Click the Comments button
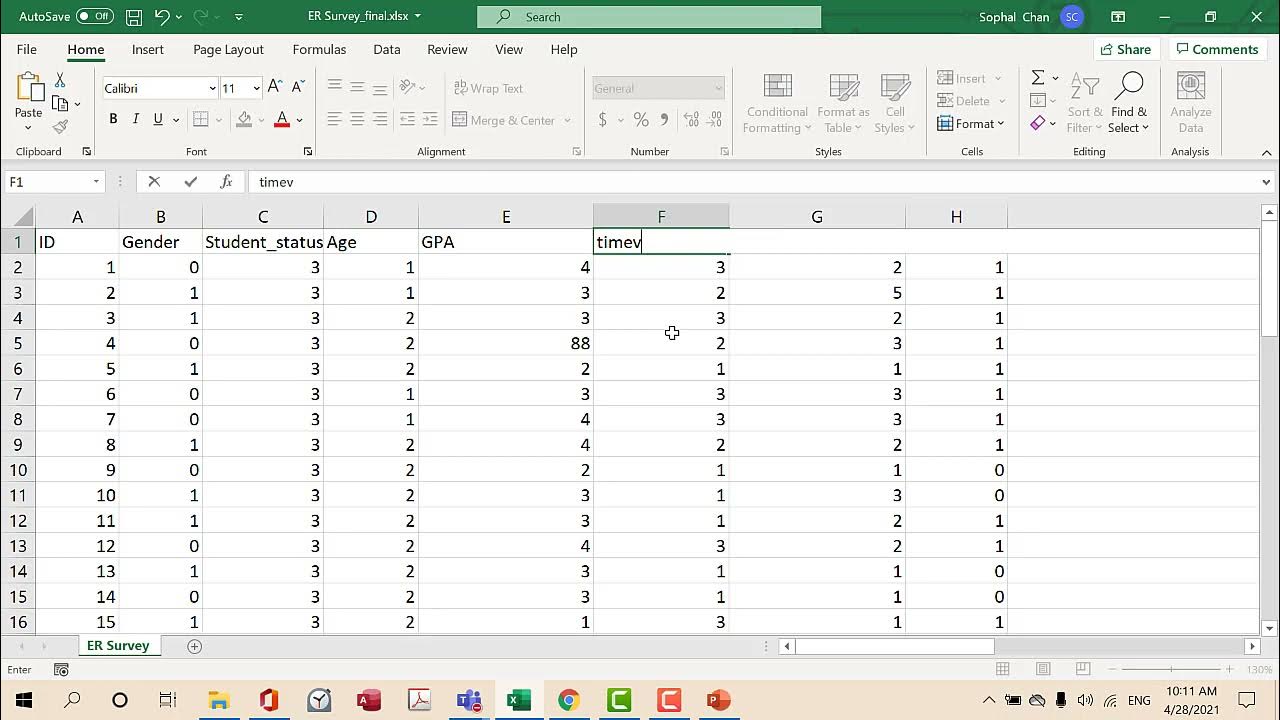1280x720 pixels. [1216, 49]
